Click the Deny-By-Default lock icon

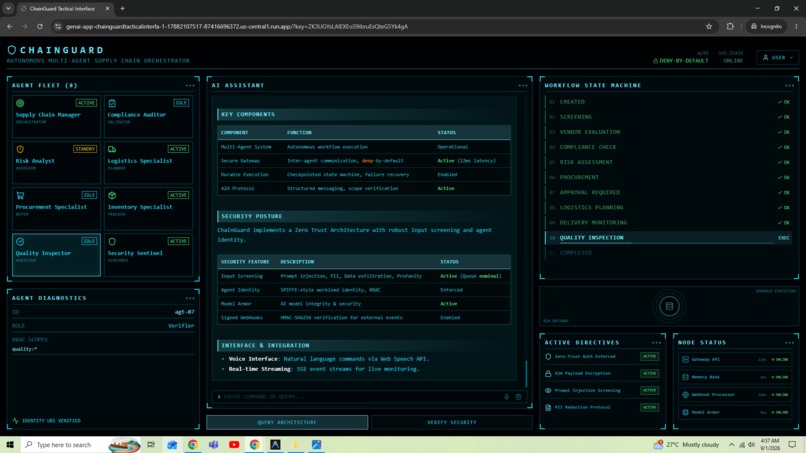point(655,61)
